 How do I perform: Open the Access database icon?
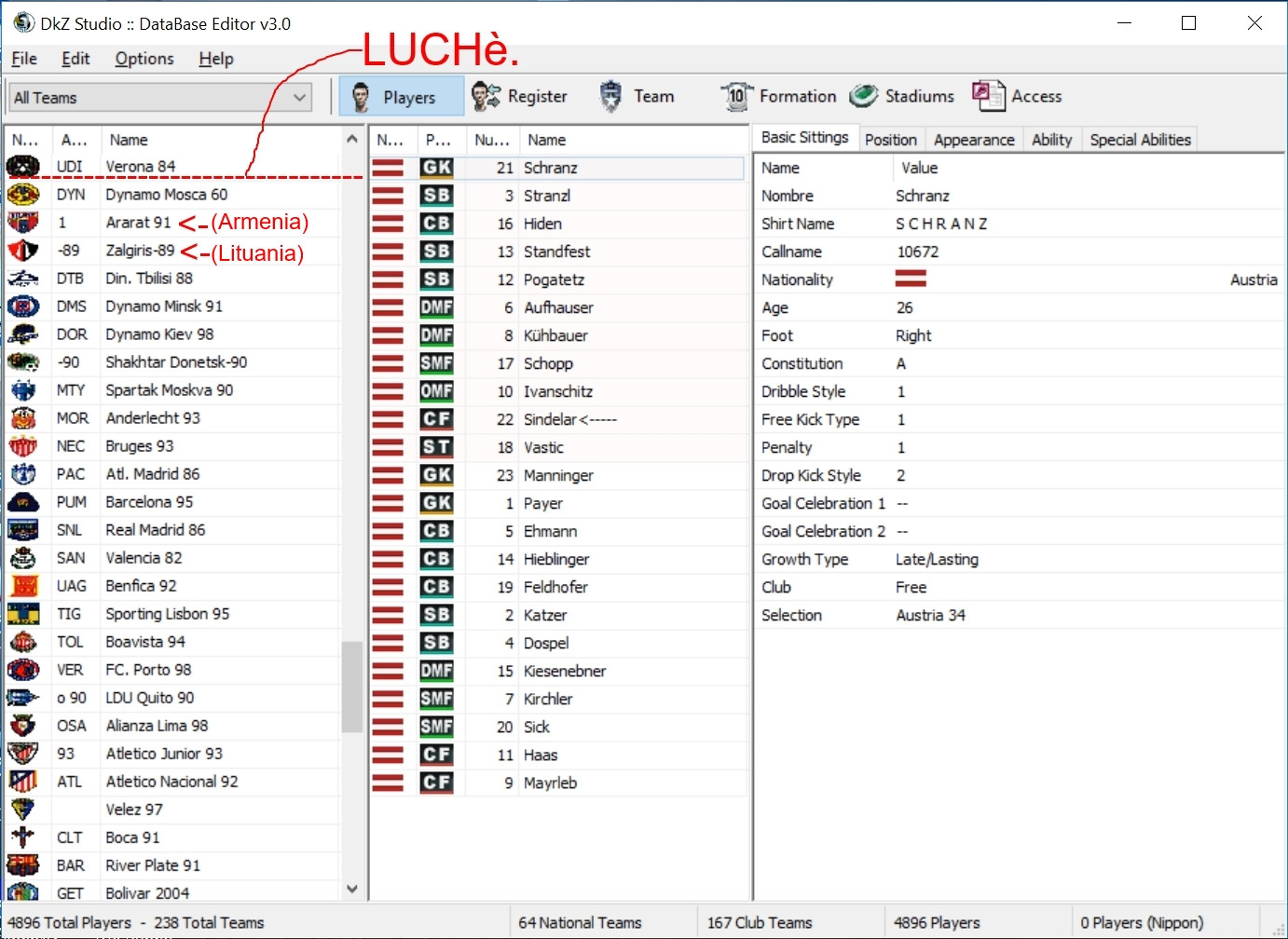[x=988, y=96]
